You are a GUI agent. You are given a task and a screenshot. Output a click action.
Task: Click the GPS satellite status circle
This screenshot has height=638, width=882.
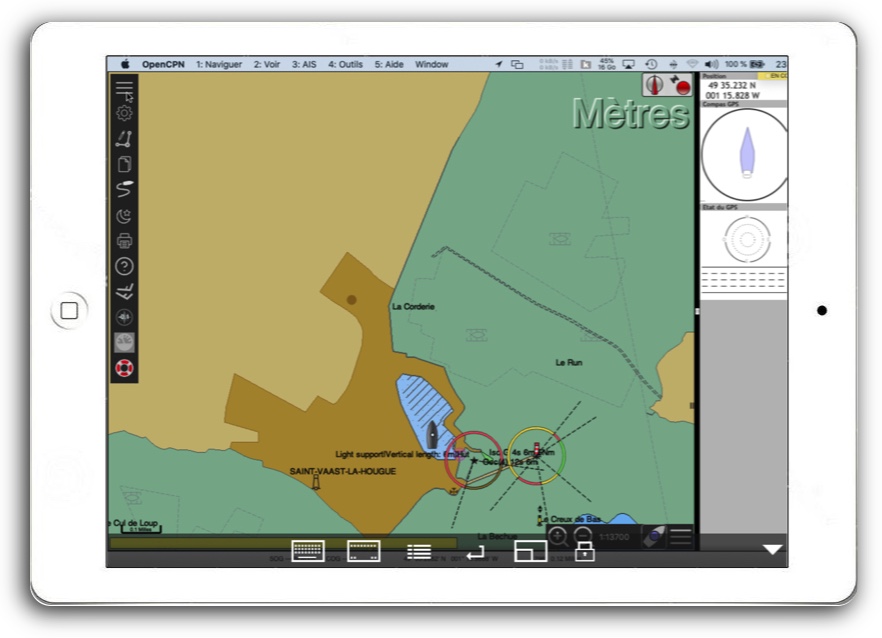(x=747, y=240)
